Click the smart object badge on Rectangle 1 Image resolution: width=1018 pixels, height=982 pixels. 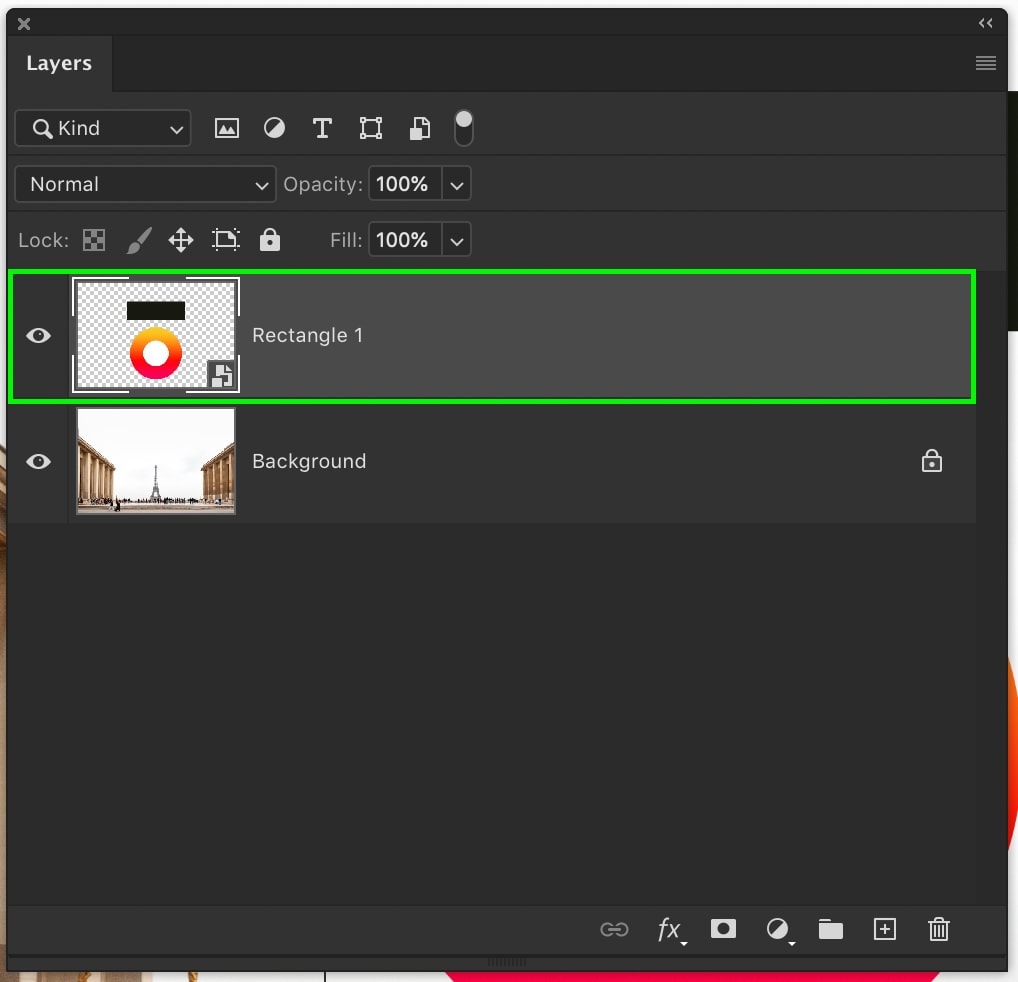point(222,375)
